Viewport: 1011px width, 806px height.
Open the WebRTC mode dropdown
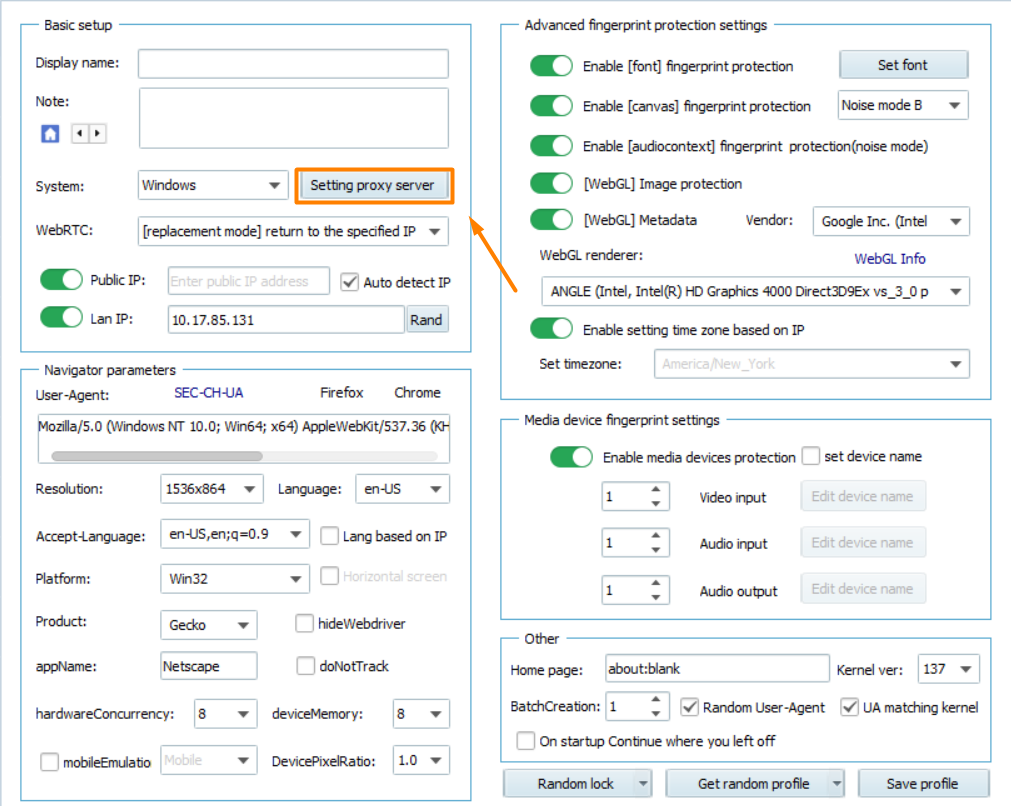[434, 232]
